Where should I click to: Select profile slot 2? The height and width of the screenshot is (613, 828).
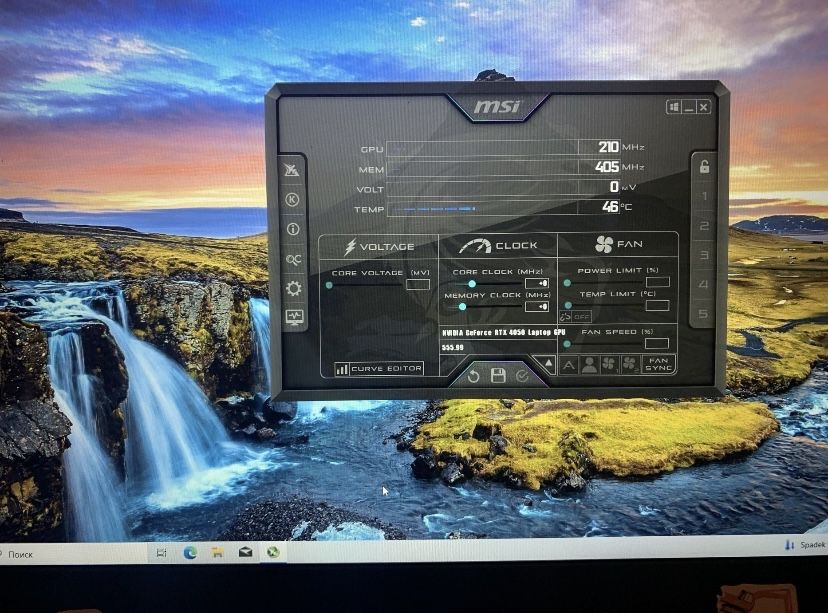704,226
